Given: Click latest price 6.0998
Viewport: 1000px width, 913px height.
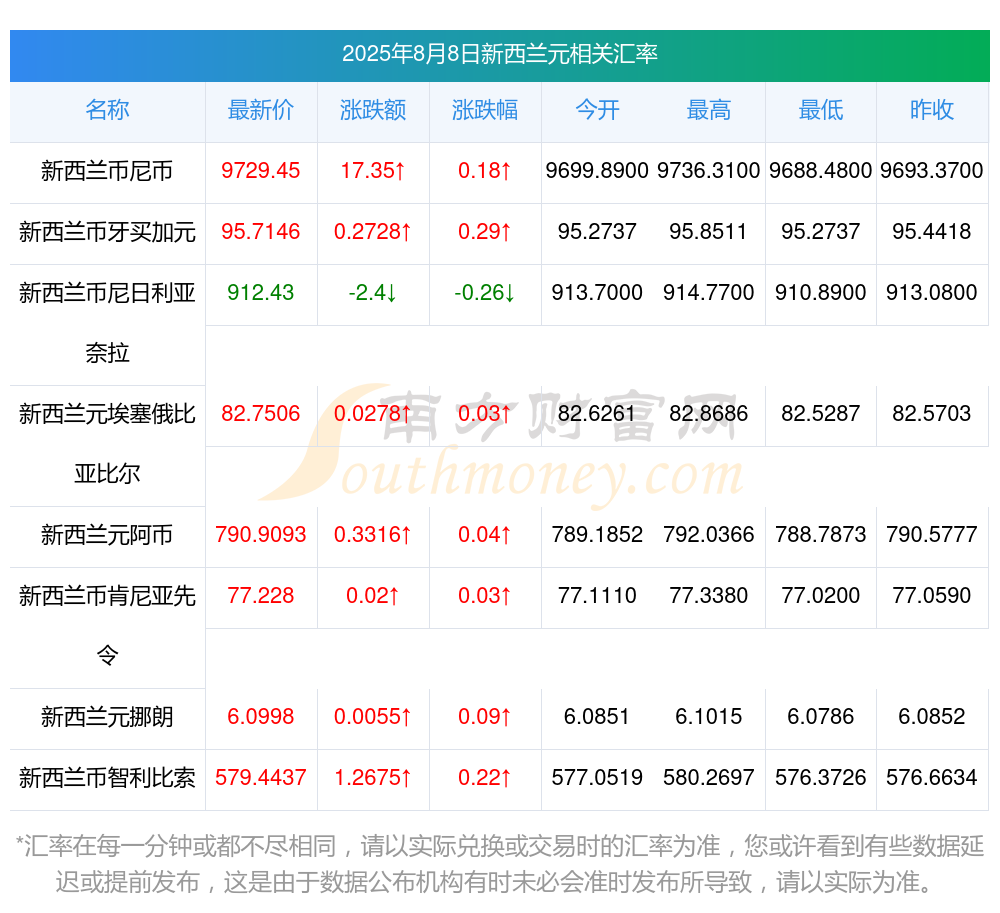Looking at the screenshot, I should click(x=261, y=717).
